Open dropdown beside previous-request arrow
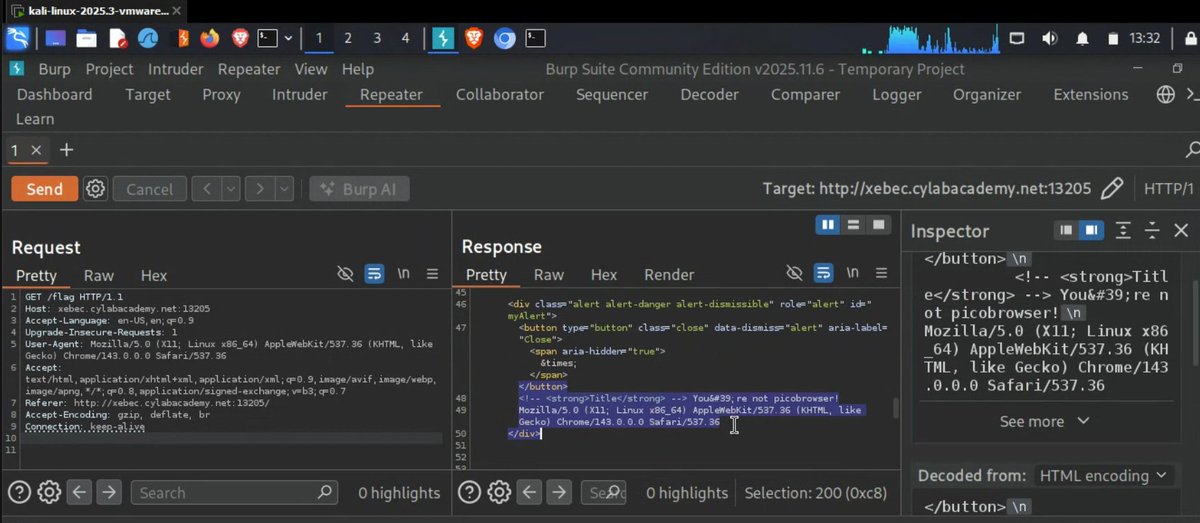Image resolution: width=1200 pixels, height=523 pixels. 231,189
